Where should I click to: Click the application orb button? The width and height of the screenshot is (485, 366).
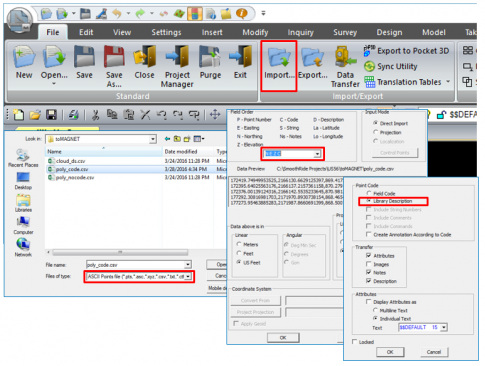coord(19,19)
